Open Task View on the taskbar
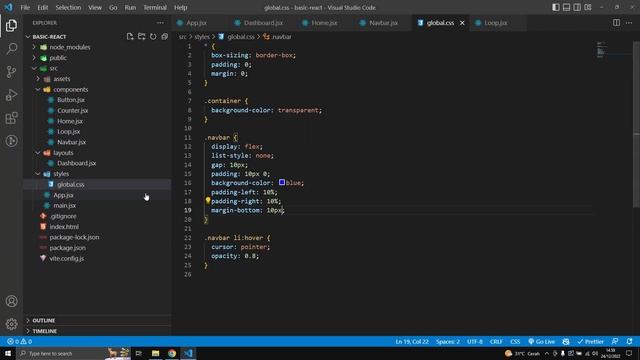Screen dimensions: 640x360 coord(138,353)
